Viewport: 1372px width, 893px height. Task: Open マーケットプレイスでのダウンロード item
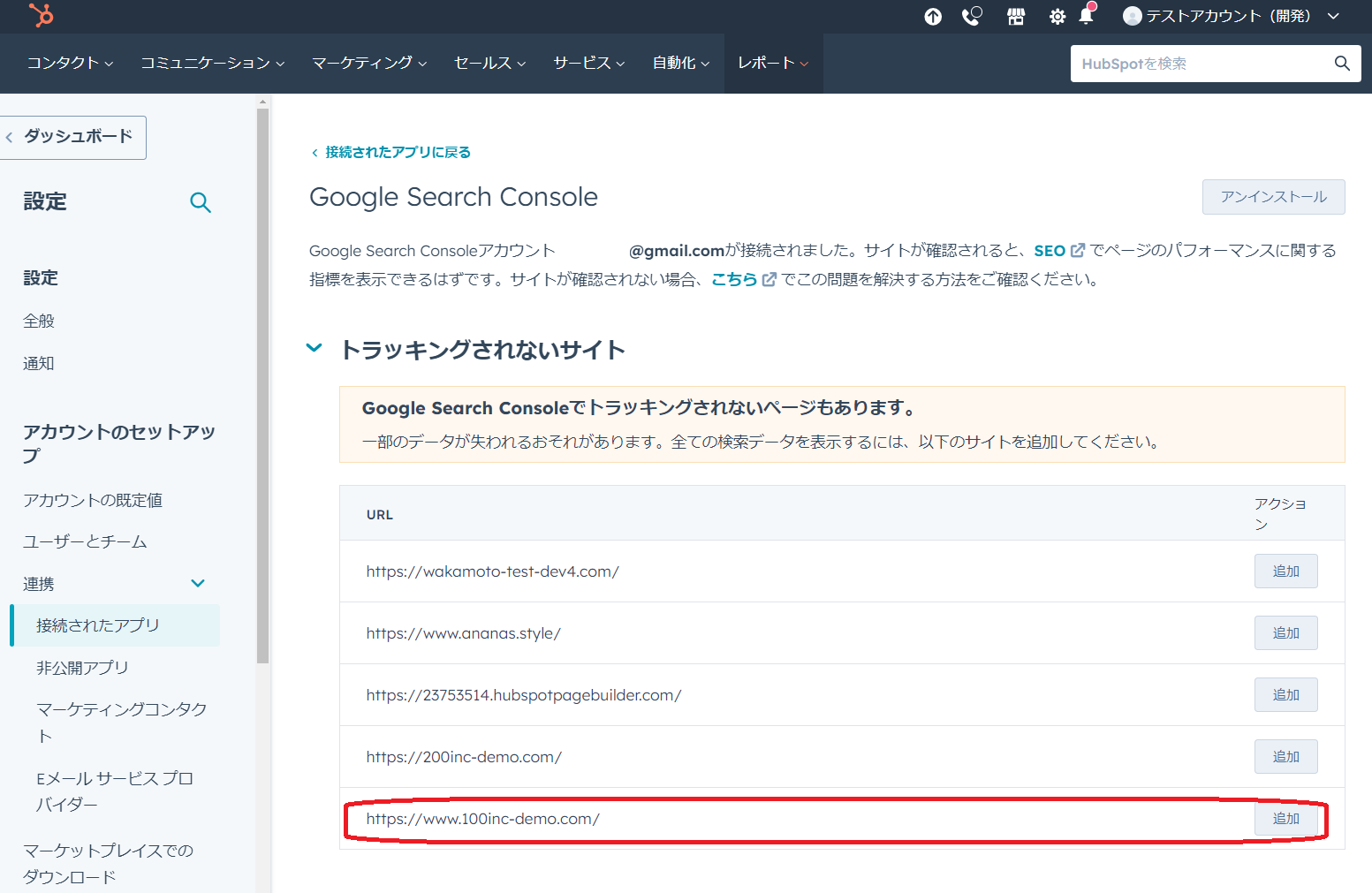coord(108,864)
